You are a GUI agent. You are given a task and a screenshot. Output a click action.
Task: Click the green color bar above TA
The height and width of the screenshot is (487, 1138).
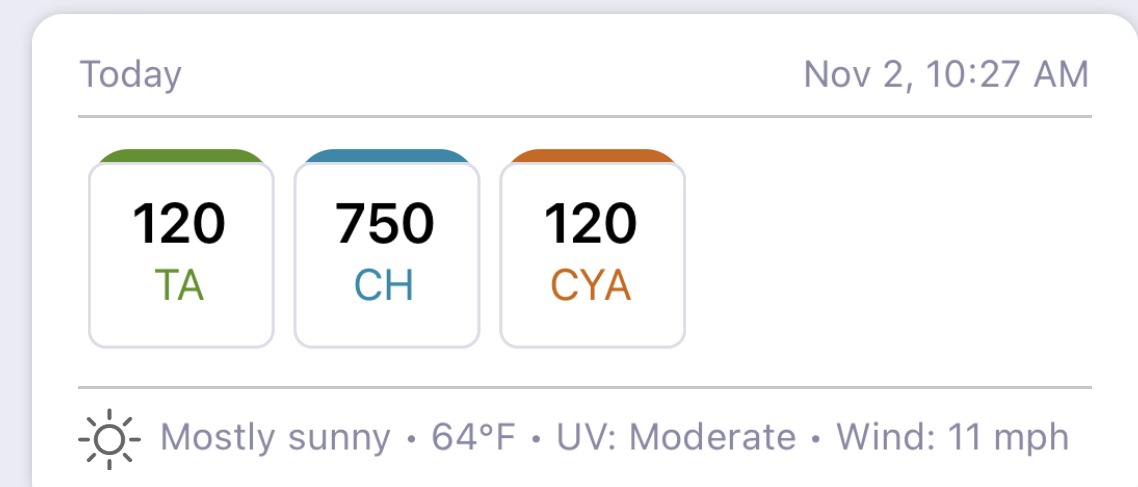[x=181, y=155]
